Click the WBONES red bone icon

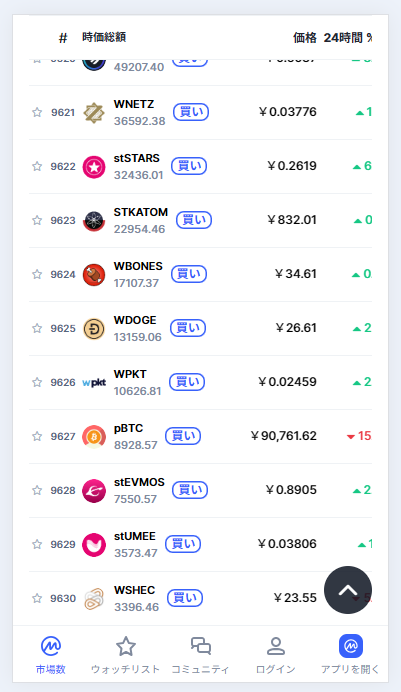click(94, 275)
